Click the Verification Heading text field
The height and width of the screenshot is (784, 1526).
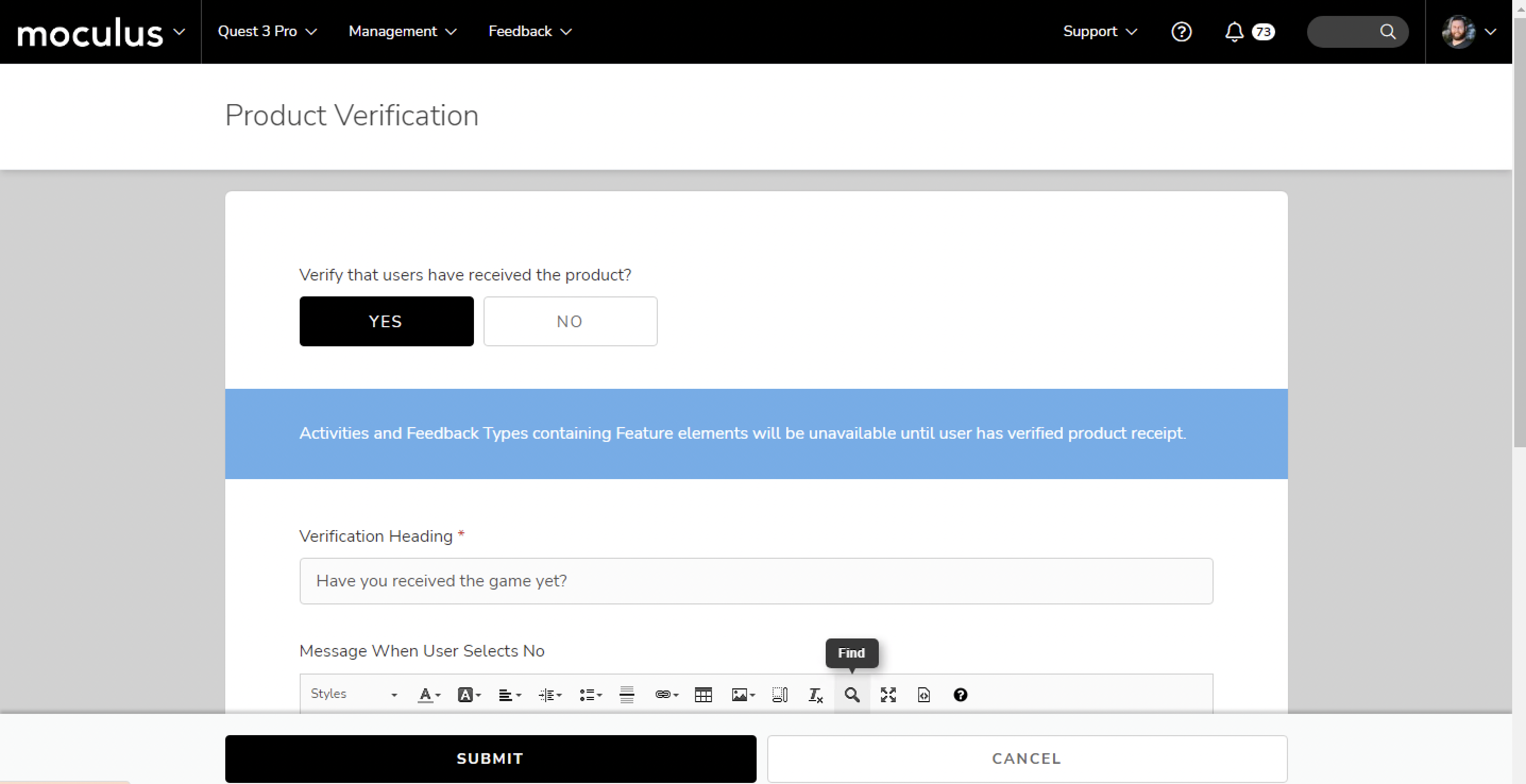click(x=756, y=581)
